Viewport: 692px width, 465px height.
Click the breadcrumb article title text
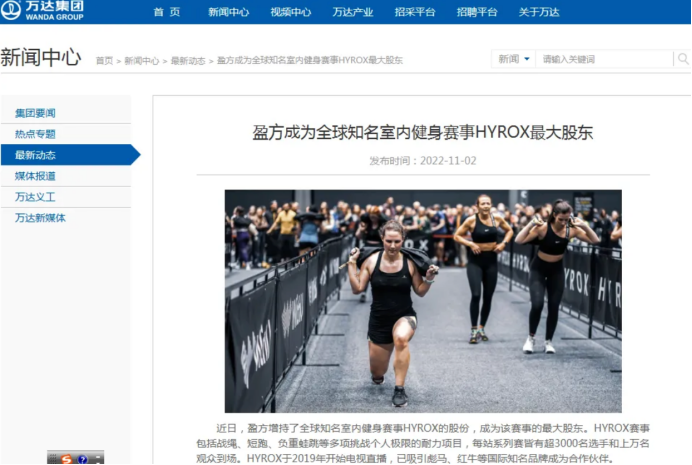310,60
